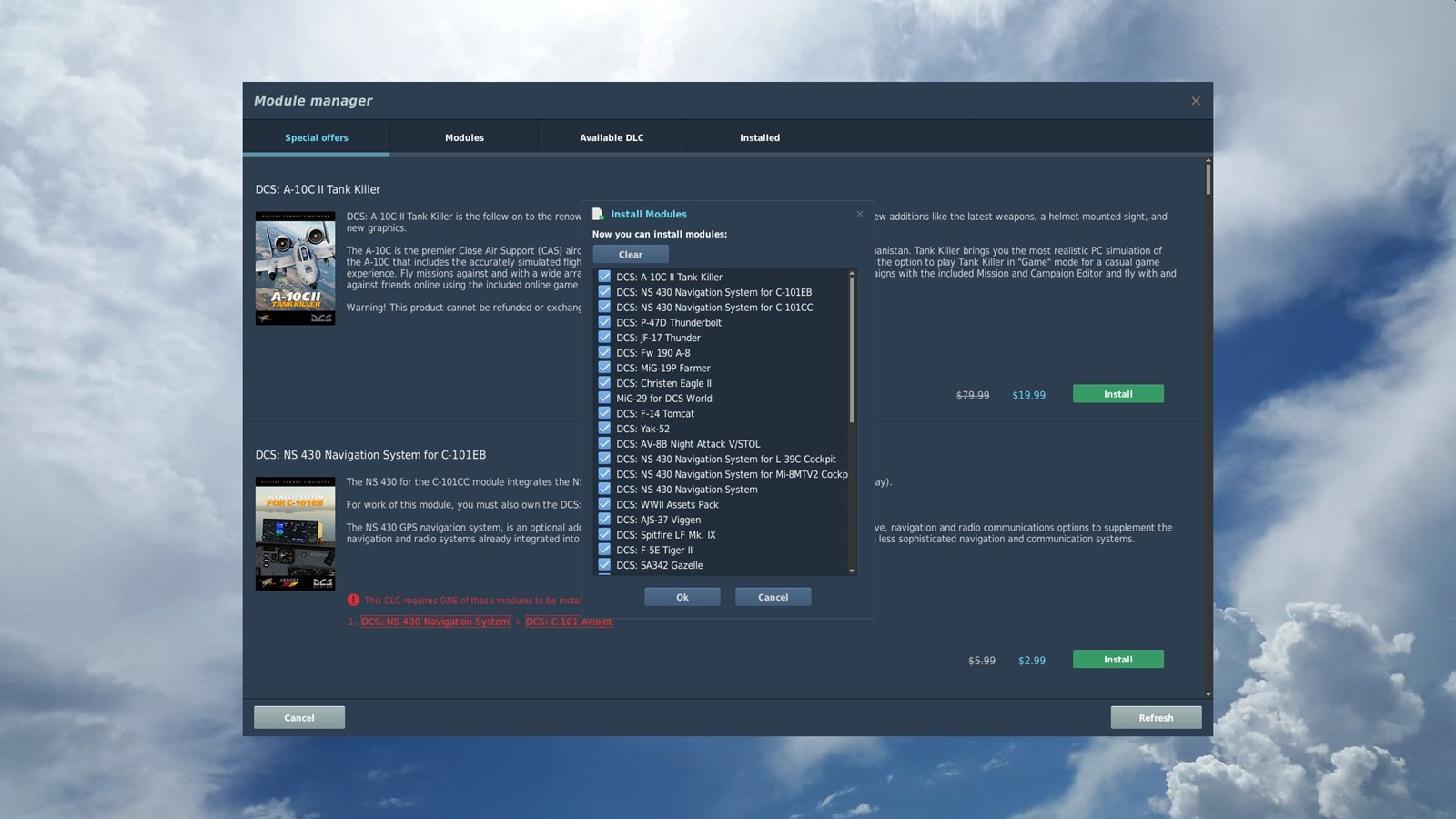Image resolution: width=1456 pixels, height=819 pixels.
Task: Uncheck DCS: MiG-19P Farmer checkbox
Action: click(x=604, y=368)
